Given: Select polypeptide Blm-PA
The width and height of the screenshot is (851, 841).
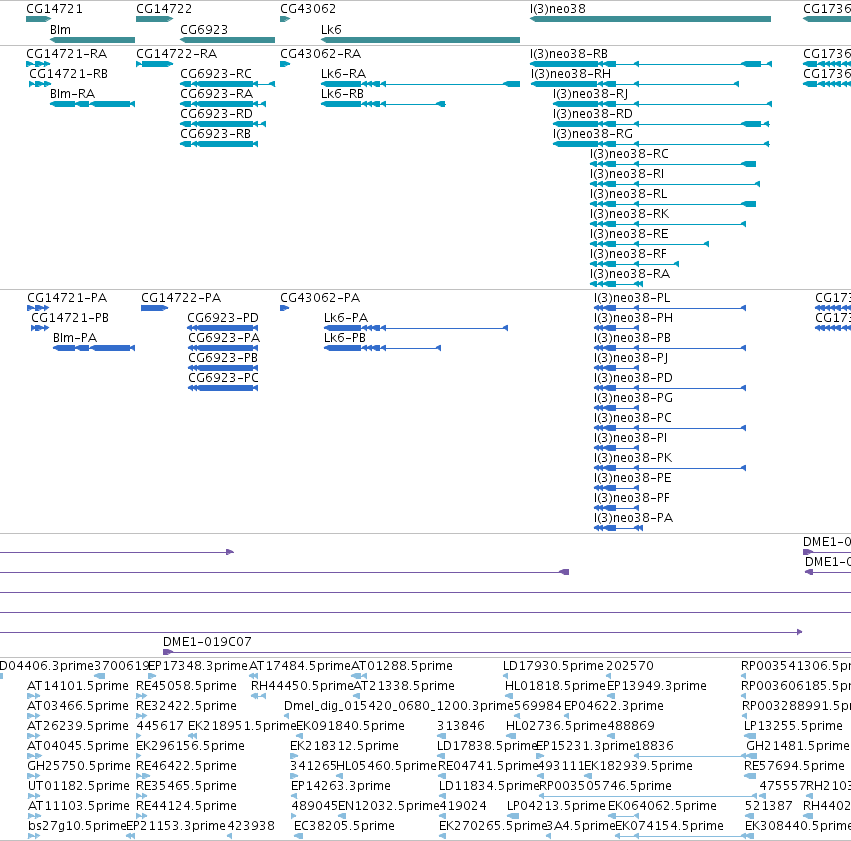Looking at the screenshot, I should 75,338.
